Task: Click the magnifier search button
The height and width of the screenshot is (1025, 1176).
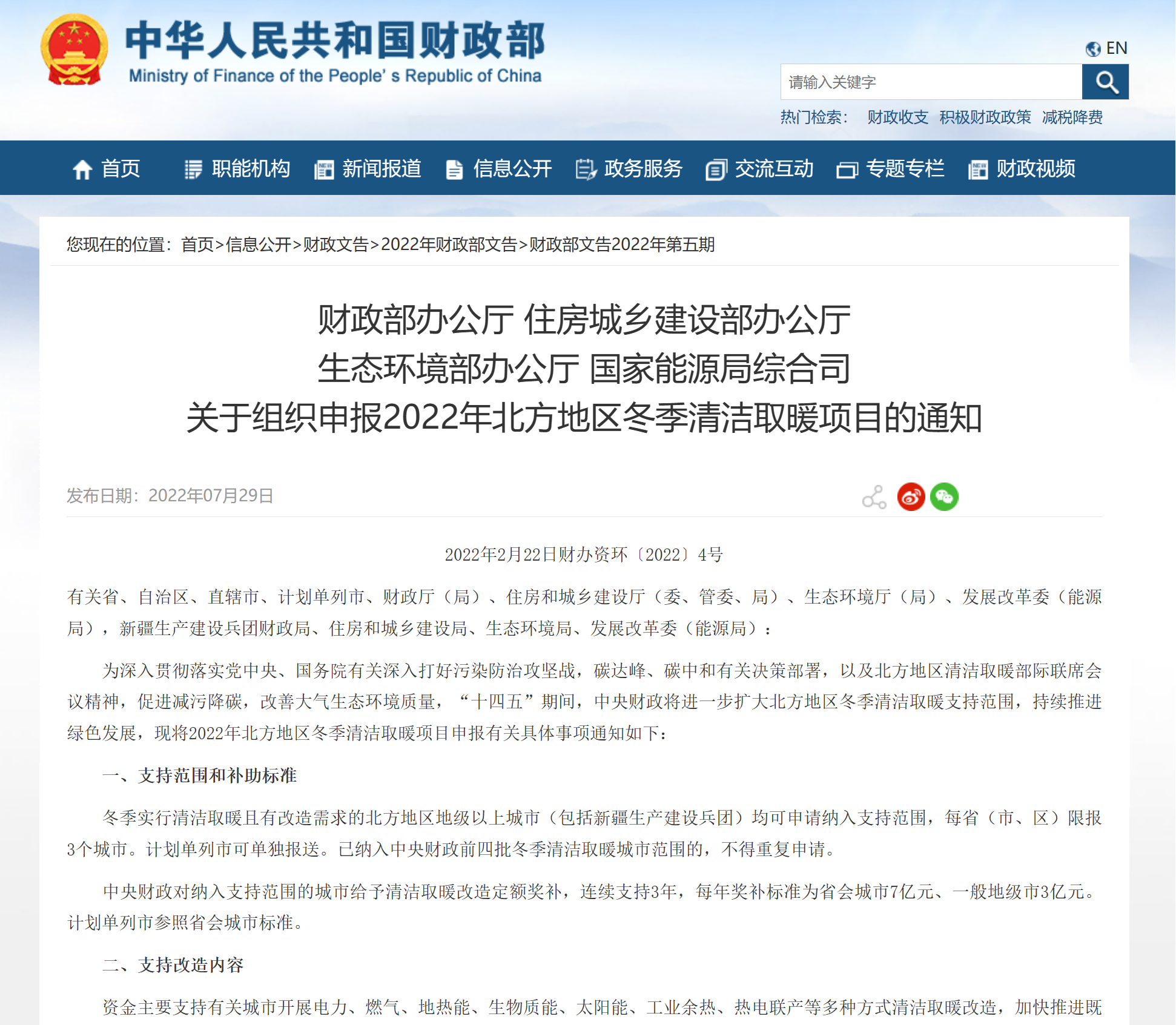Action: click(1105, 82)
